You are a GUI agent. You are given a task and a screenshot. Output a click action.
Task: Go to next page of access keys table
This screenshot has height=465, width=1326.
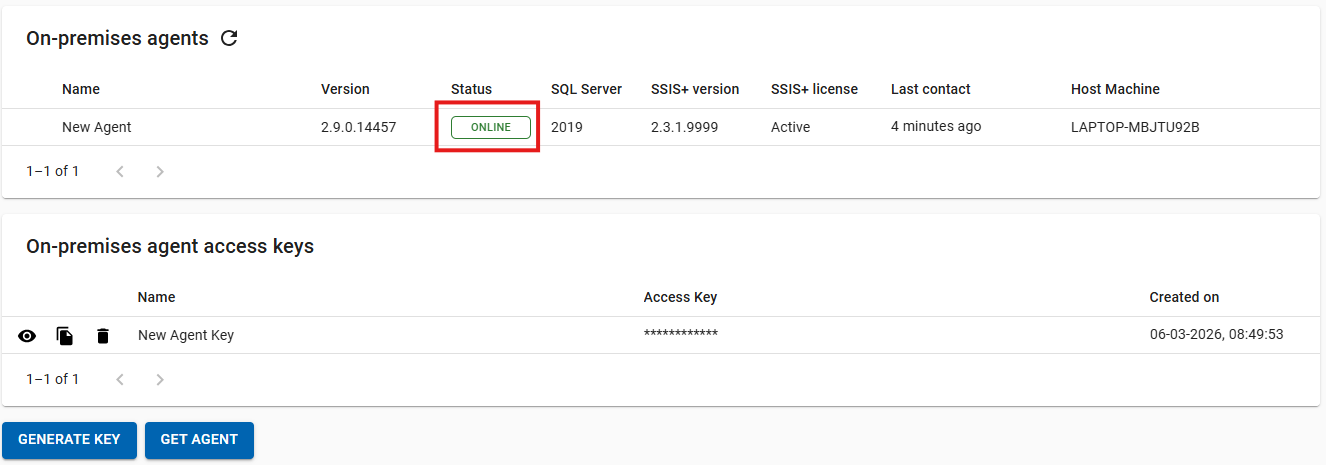[x=160, y=379]
